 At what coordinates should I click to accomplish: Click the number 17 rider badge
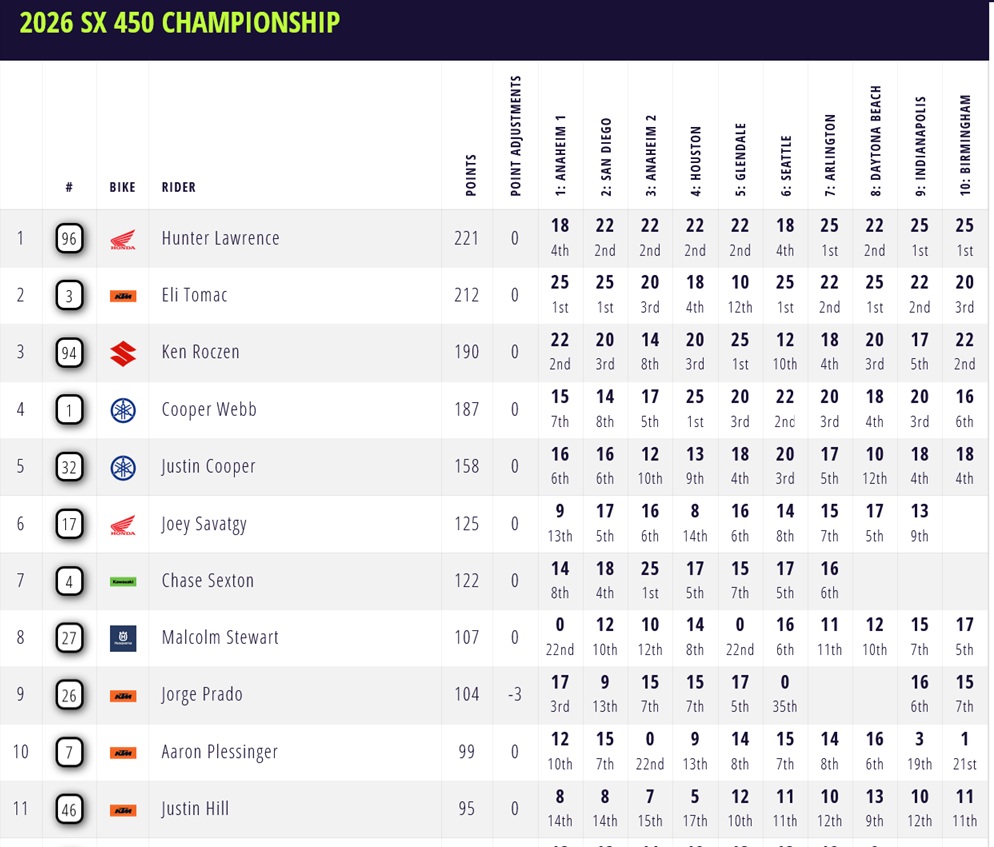coord(69,524)
